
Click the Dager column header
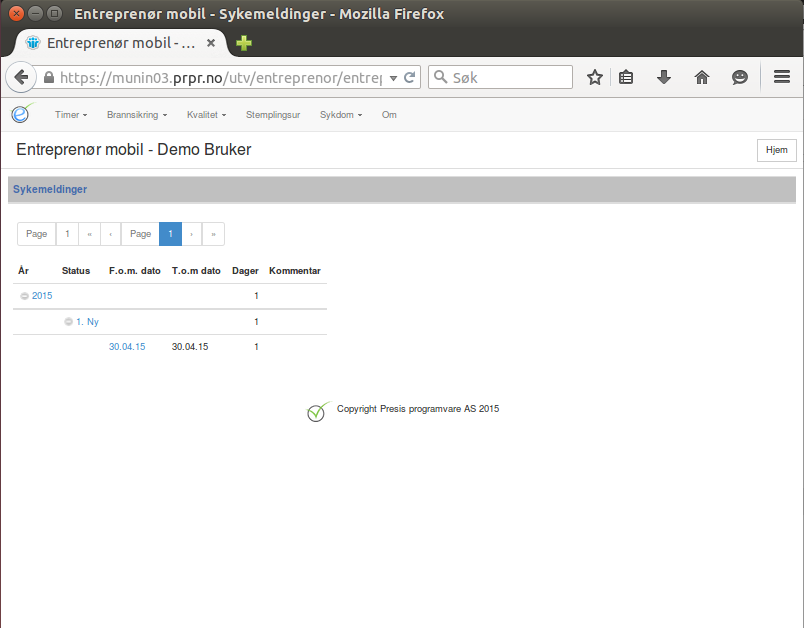coord(245,271)
